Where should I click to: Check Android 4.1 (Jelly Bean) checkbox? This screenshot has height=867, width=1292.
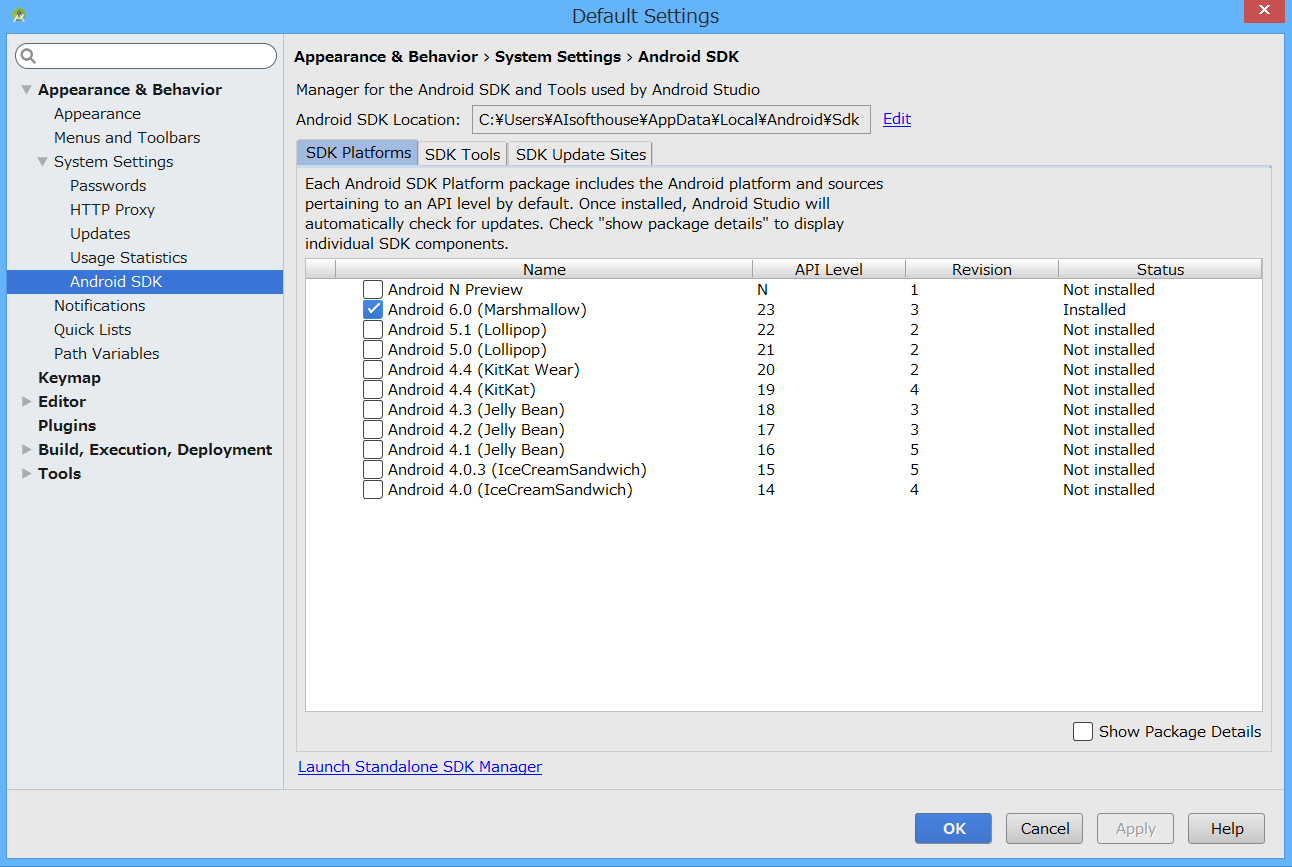[373, 450]
